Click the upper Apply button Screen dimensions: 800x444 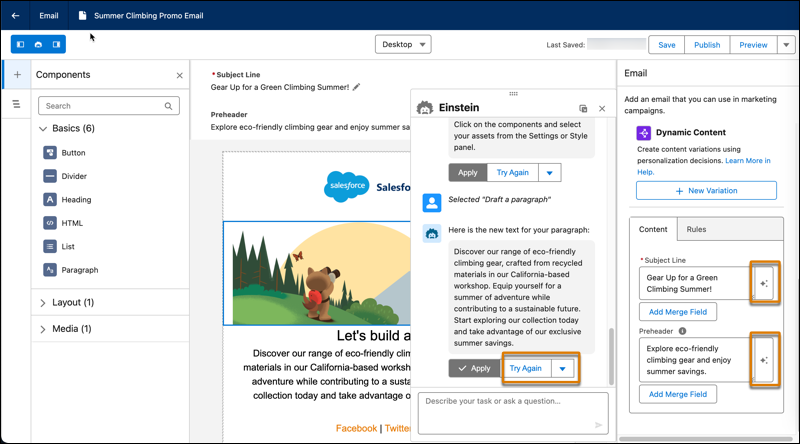467,172
